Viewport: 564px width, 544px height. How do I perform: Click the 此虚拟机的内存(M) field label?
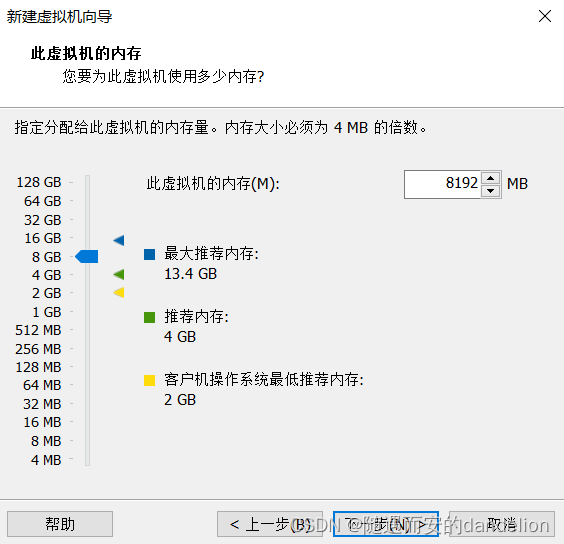pyautogui.click(x=213, y=184)
